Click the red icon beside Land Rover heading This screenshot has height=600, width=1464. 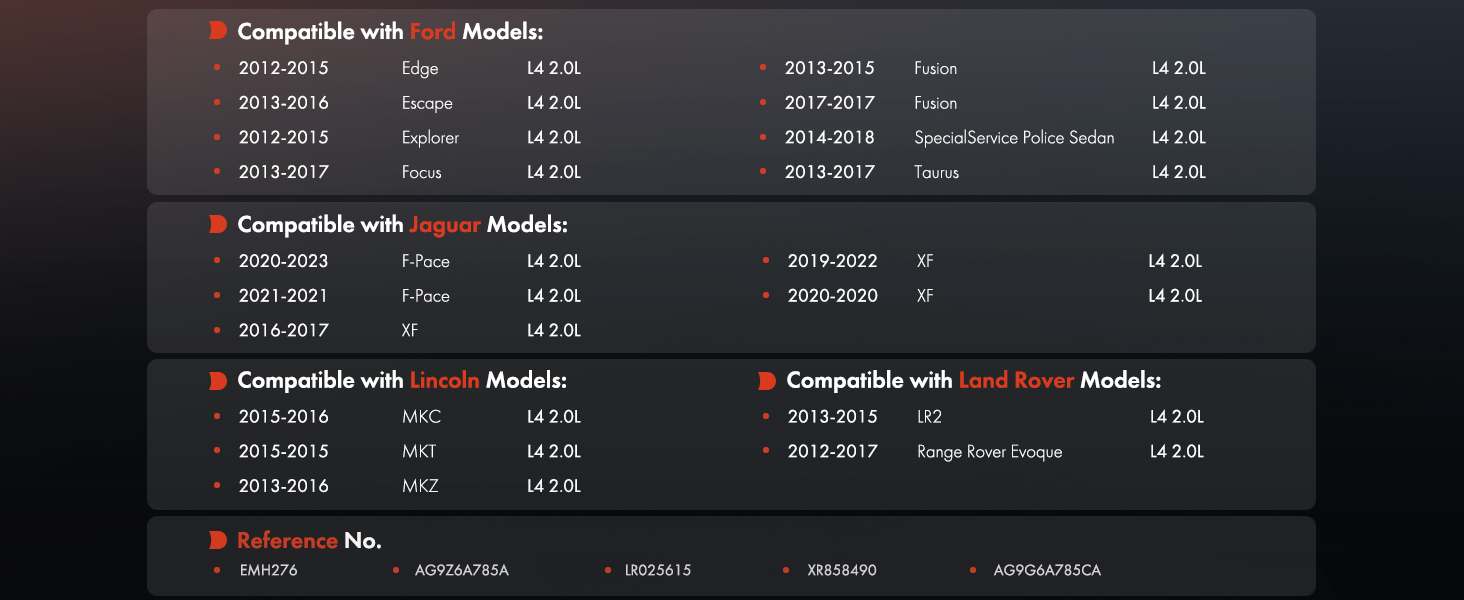767,381
